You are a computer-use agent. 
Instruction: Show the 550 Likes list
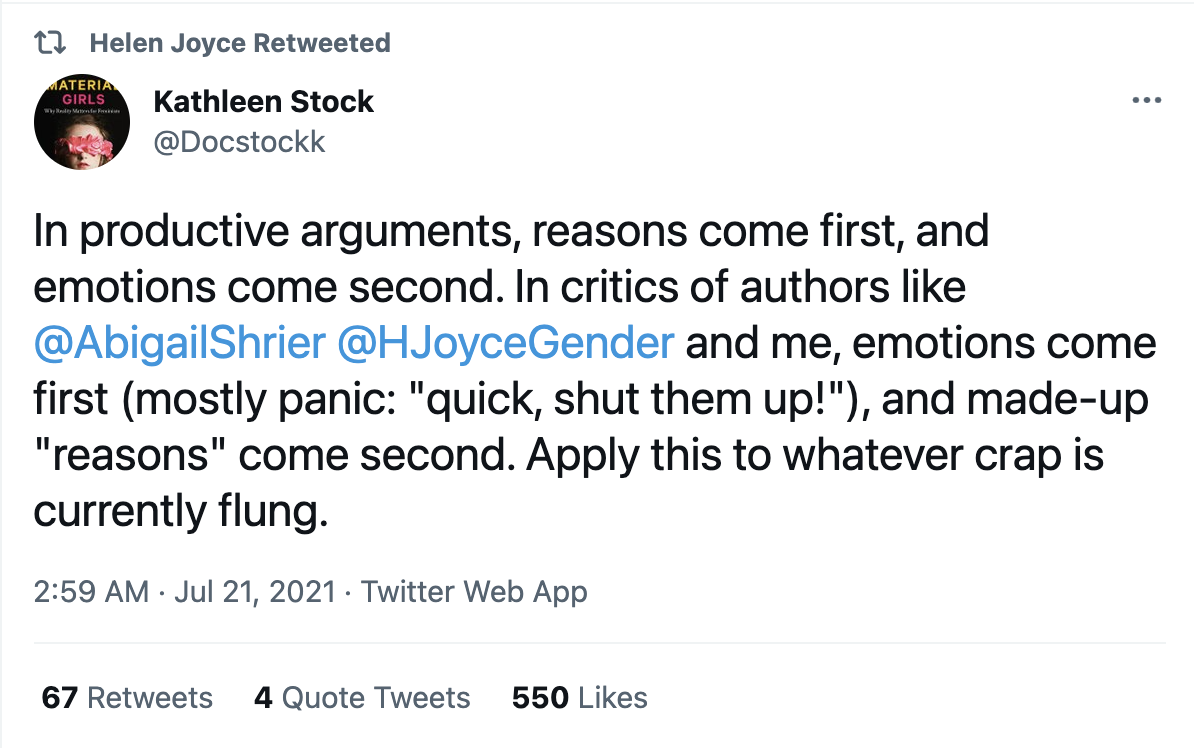(579, 697)
